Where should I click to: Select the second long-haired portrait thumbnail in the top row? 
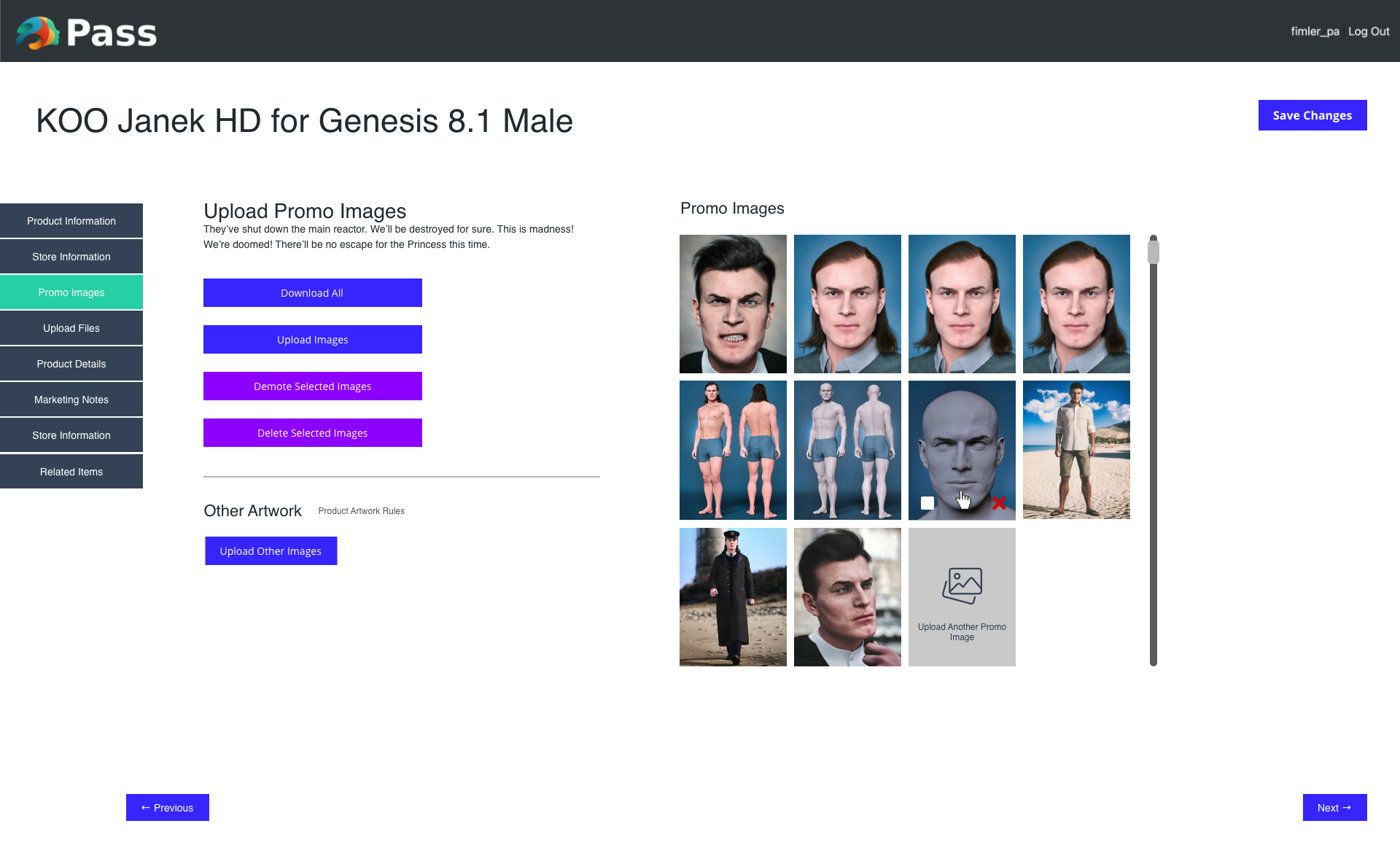(962, 304)
